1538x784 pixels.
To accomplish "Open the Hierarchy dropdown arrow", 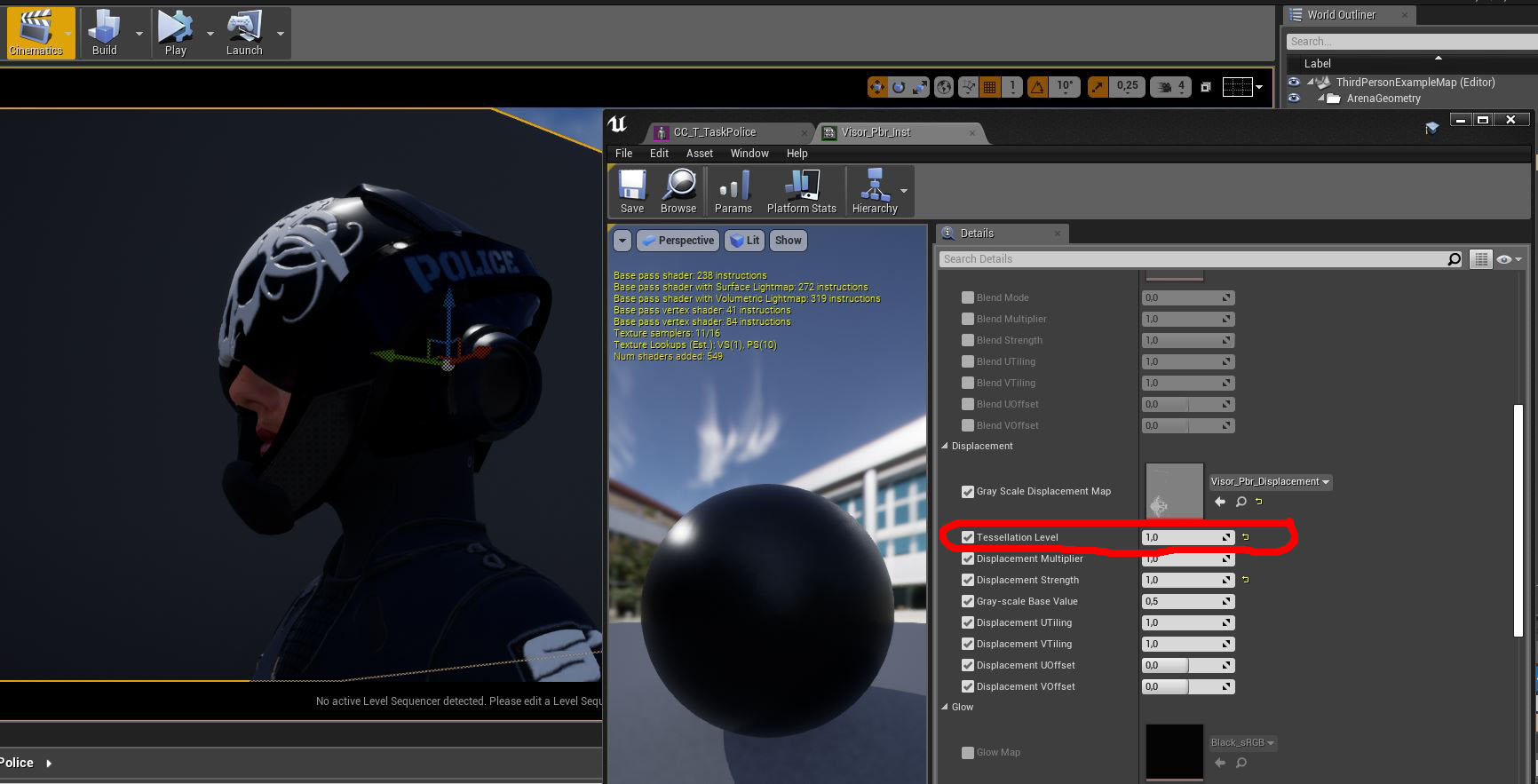I will [x=904, y=191].
